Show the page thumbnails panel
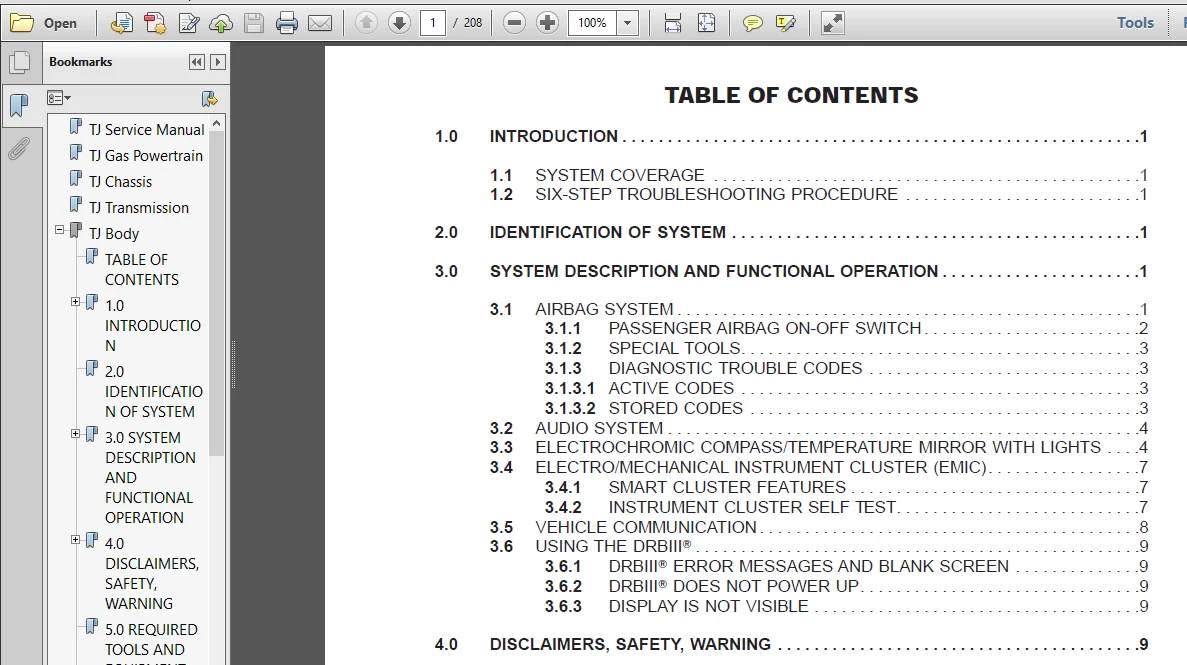 point(20,62)
